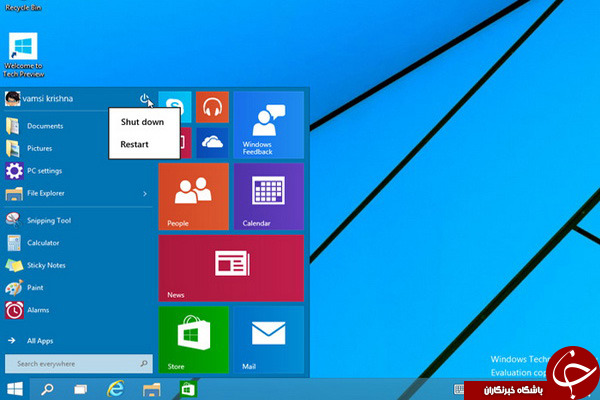Screen dimensions: 600x400
Task: Open the power options button
Action: [144, 98]
